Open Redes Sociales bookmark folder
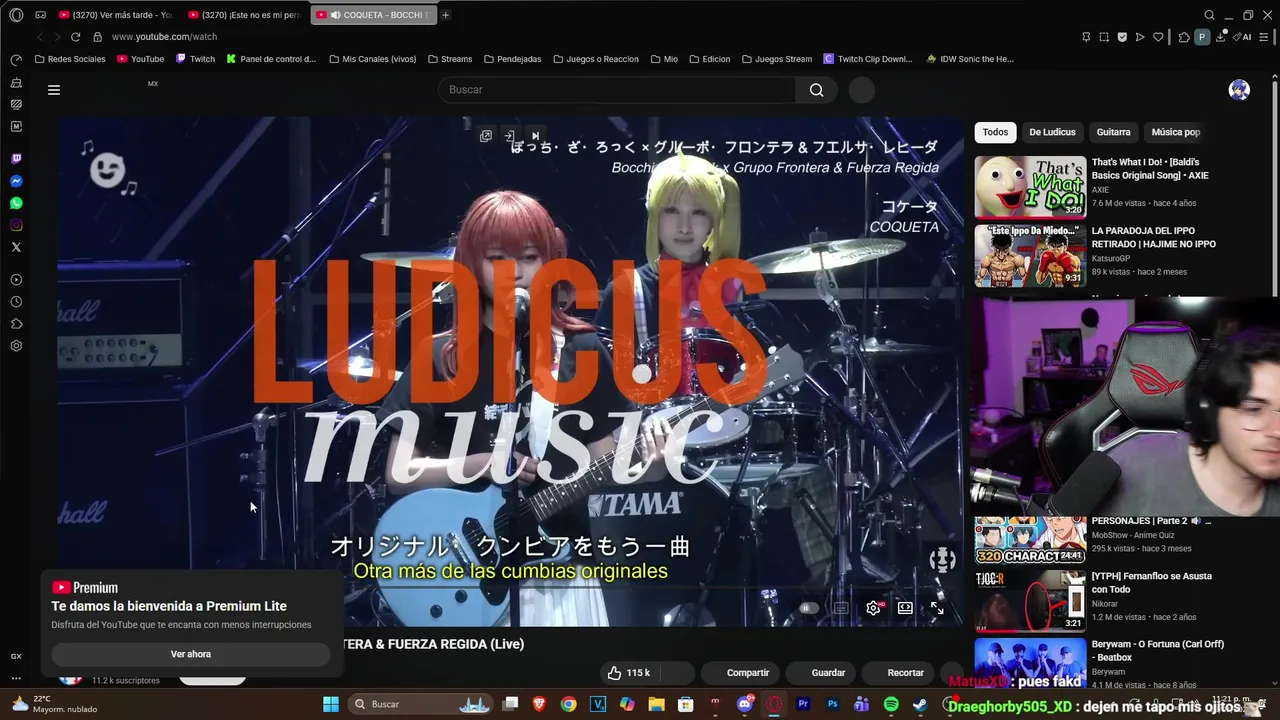 (70, 59)
